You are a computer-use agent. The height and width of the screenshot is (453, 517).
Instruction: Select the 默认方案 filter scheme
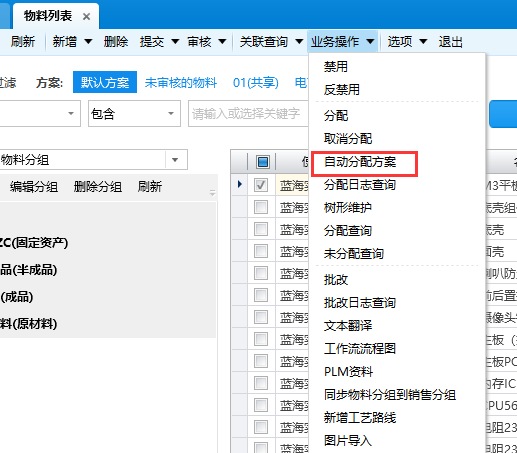pyautogui.click(x=105, y=82)
